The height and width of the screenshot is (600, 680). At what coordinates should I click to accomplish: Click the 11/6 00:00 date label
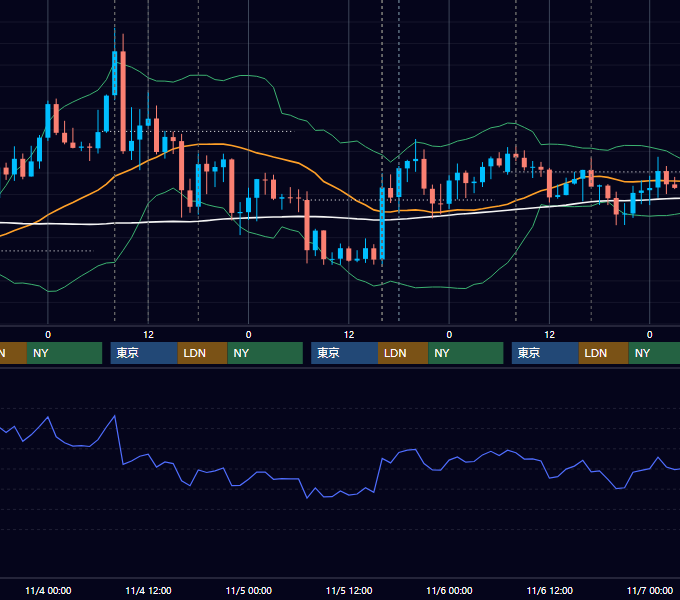(x=449, y=590)
